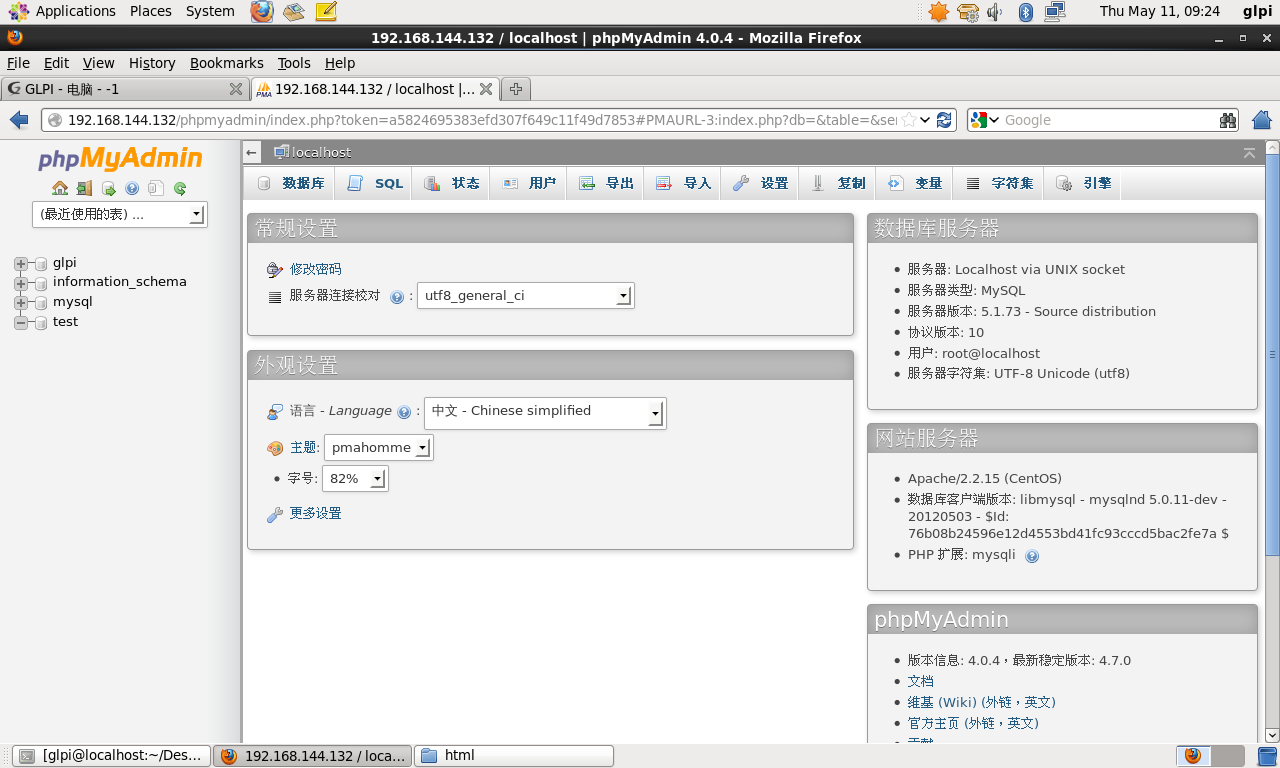Click the mysql database cylinder icon
Viewport: 1280px width, 768px height.
[41, 303]
